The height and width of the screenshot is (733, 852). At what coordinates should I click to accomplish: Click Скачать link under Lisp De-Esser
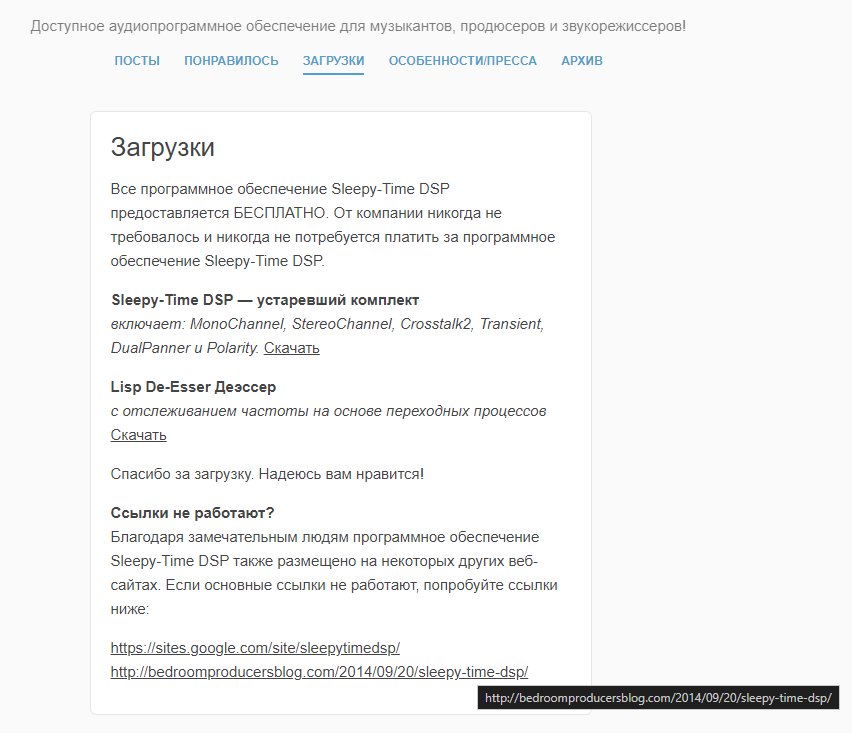[x=139, y=435]
